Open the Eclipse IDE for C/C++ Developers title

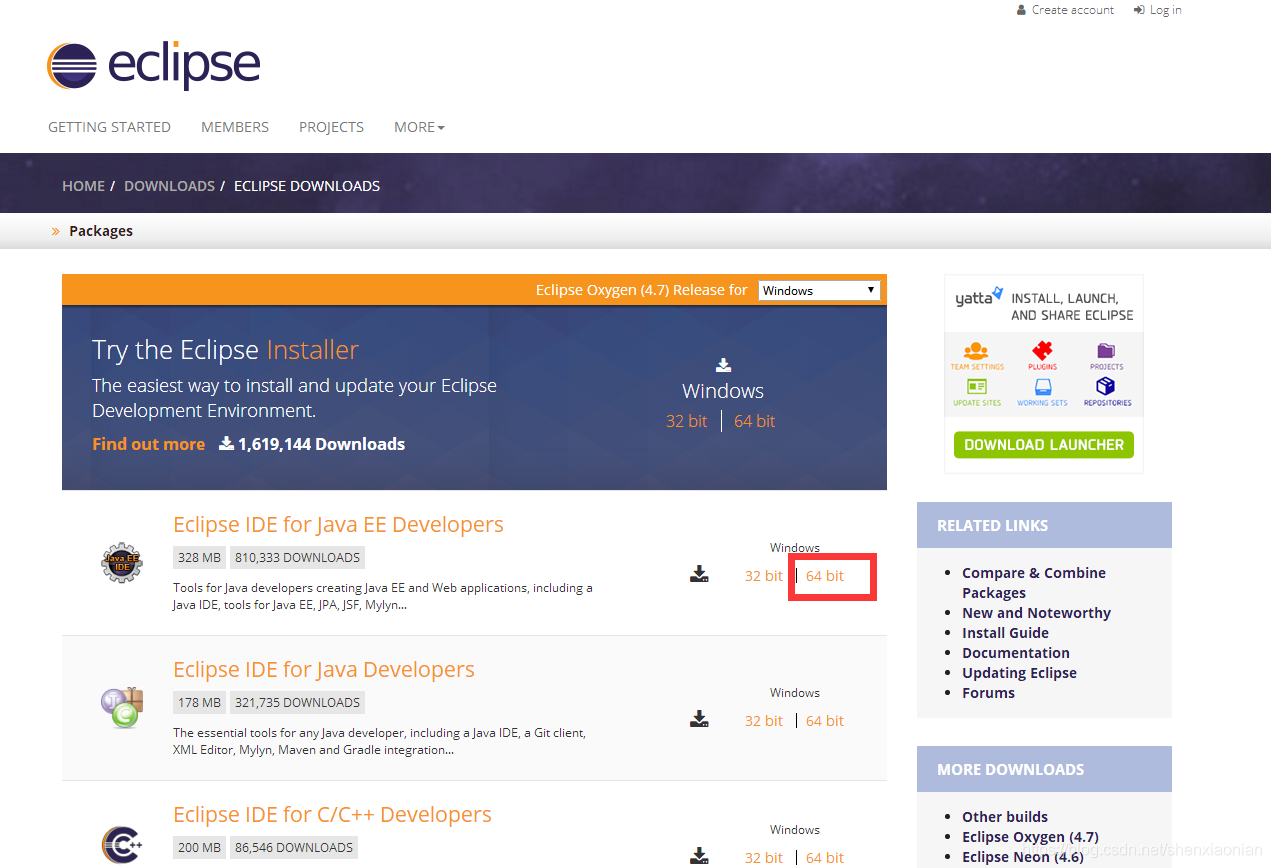click(332, 815)
